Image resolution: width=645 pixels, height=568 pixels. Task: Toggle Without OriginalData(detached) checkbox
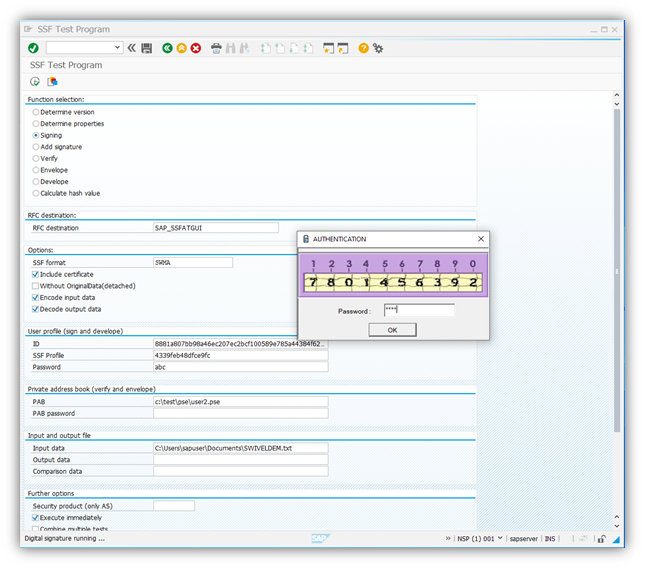pos(35,285)
